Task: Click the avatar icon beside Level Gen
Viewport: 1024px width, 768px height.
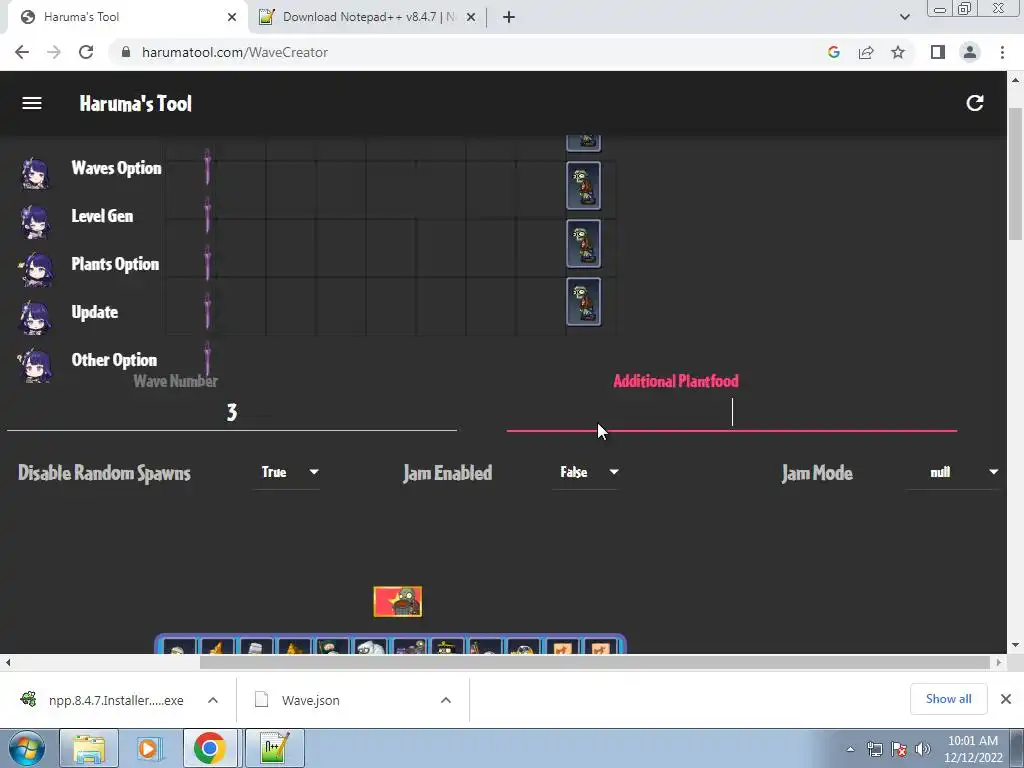Action: pyautogui.click(x=35, y=221)
